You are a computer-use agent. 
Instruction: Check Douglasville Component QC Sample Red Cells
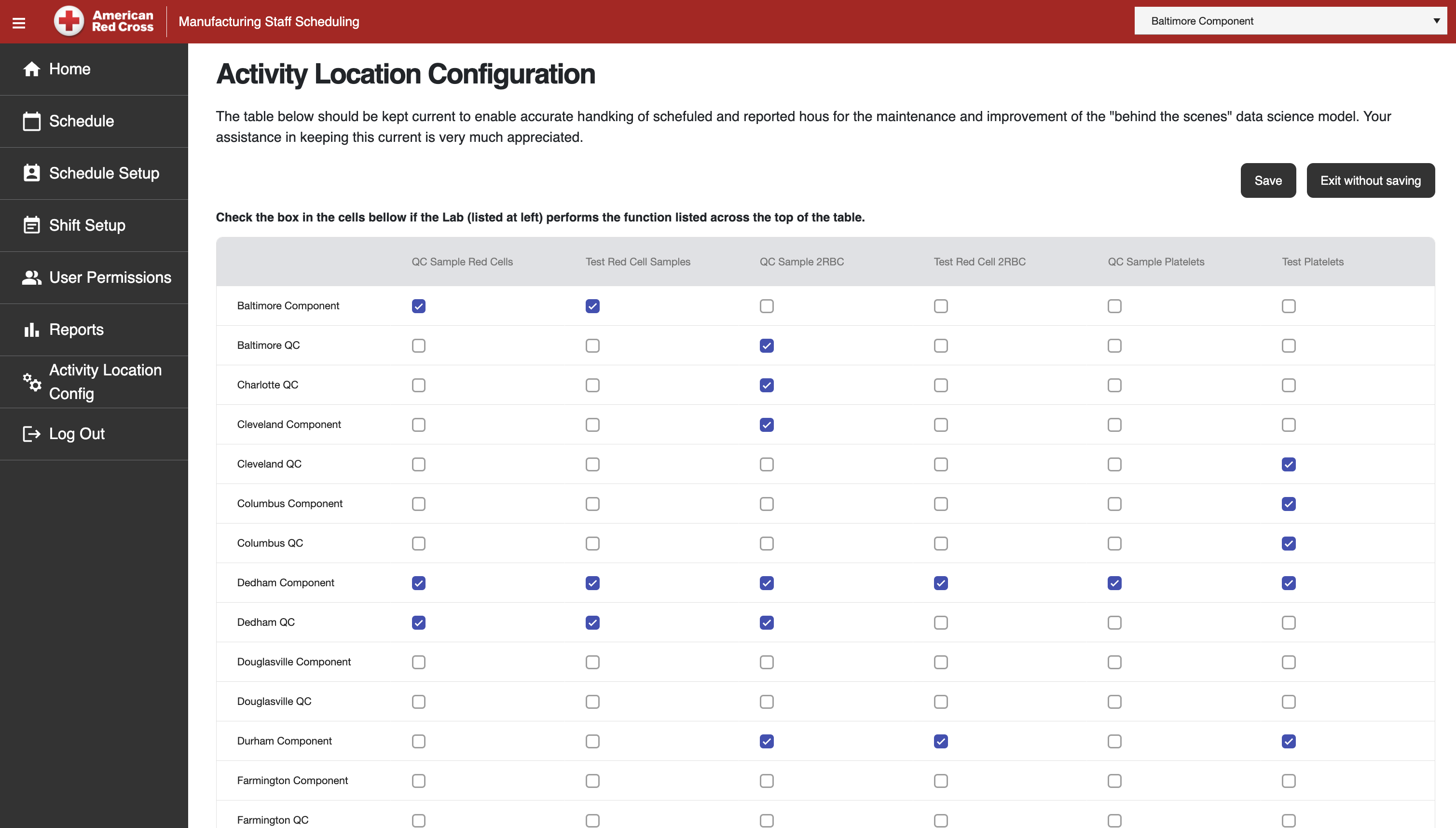418,662
